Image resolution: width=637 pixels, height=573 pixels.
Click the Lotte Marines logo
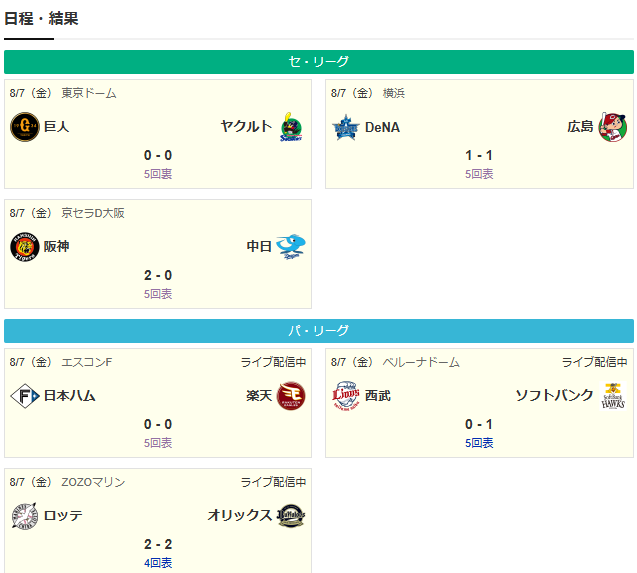click(x=25, y=516)
